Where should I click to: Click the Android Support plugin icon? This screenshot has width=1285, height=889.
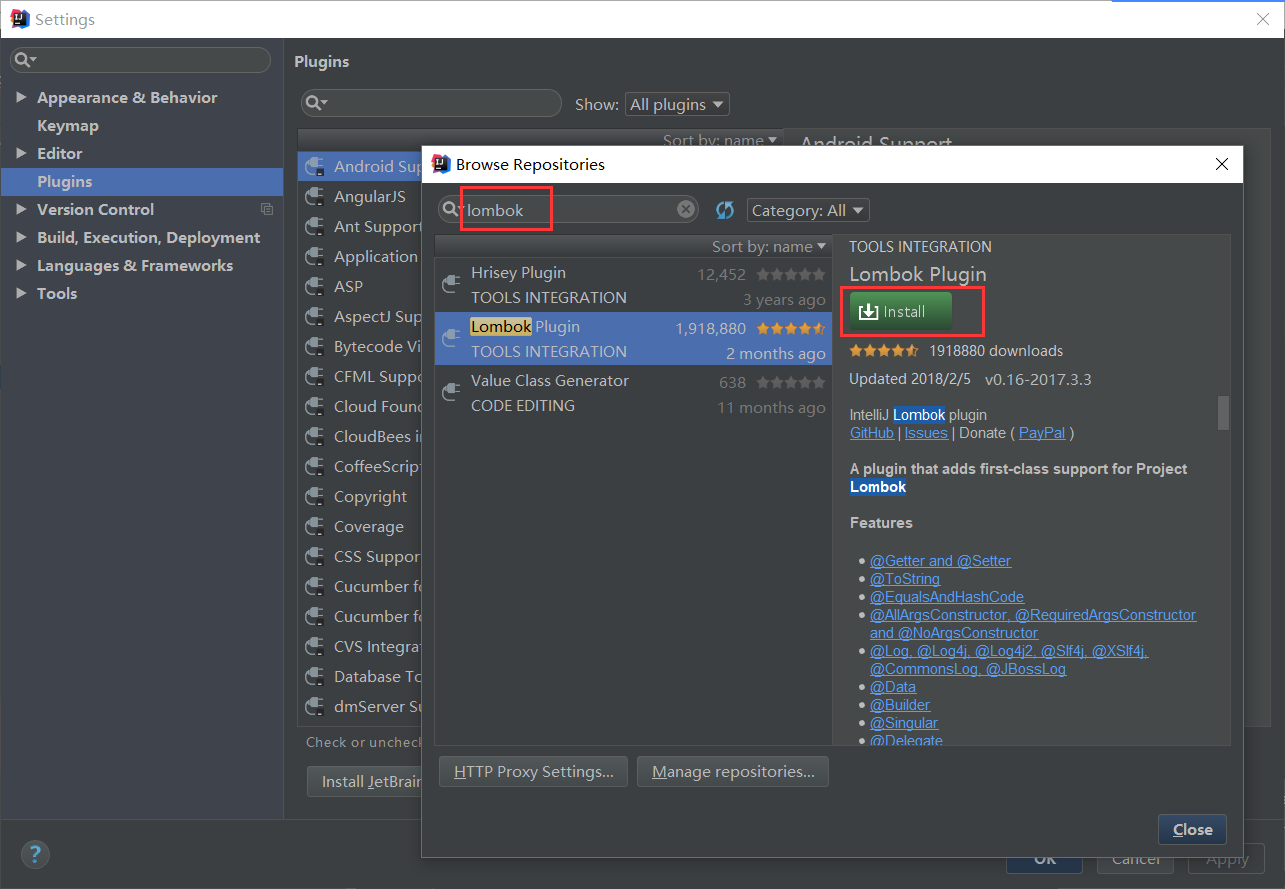pyautogui.click(x=315, y=166)
